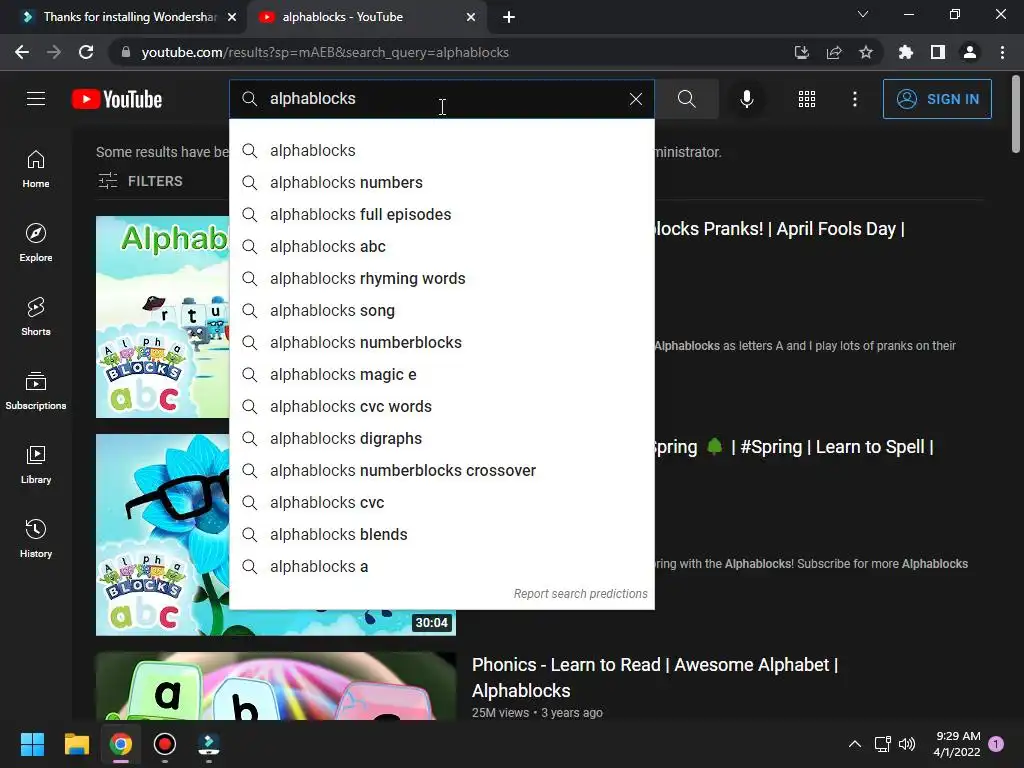Install app icon in address bar
The width and height of the screenshot is (1024, 768).
click(x=801, y=52)
